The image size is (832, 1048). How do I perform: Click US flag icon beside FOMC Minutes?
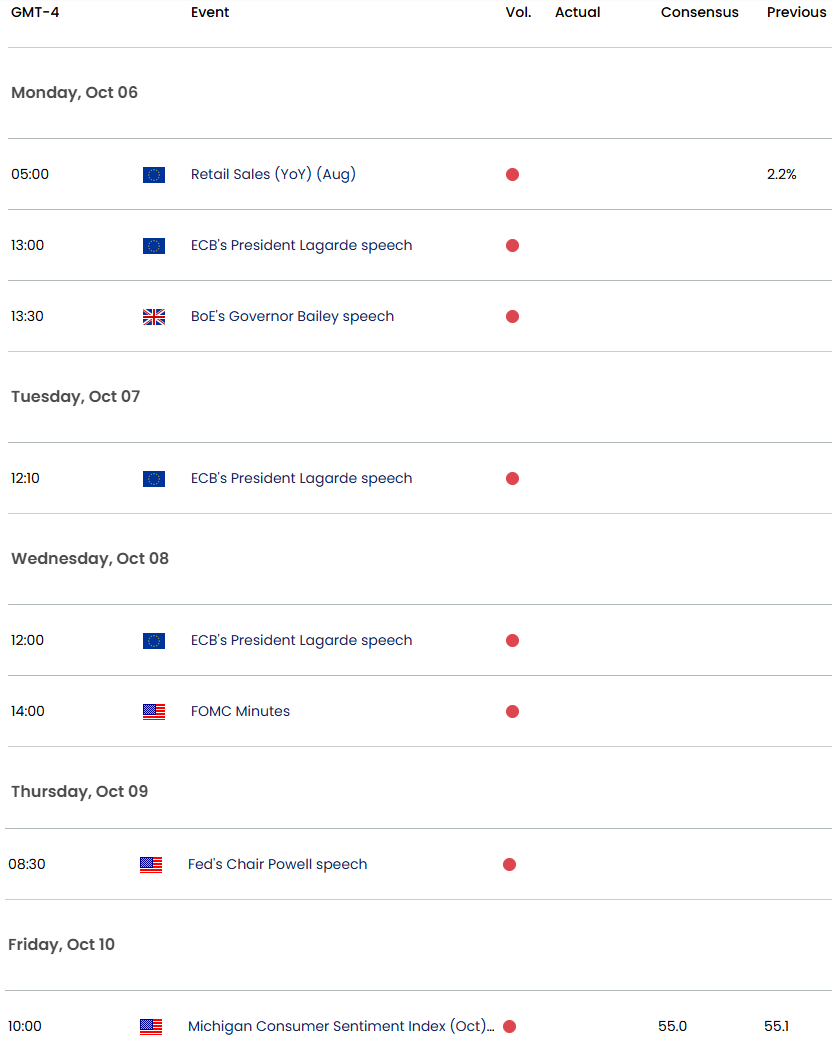(153, 712)
